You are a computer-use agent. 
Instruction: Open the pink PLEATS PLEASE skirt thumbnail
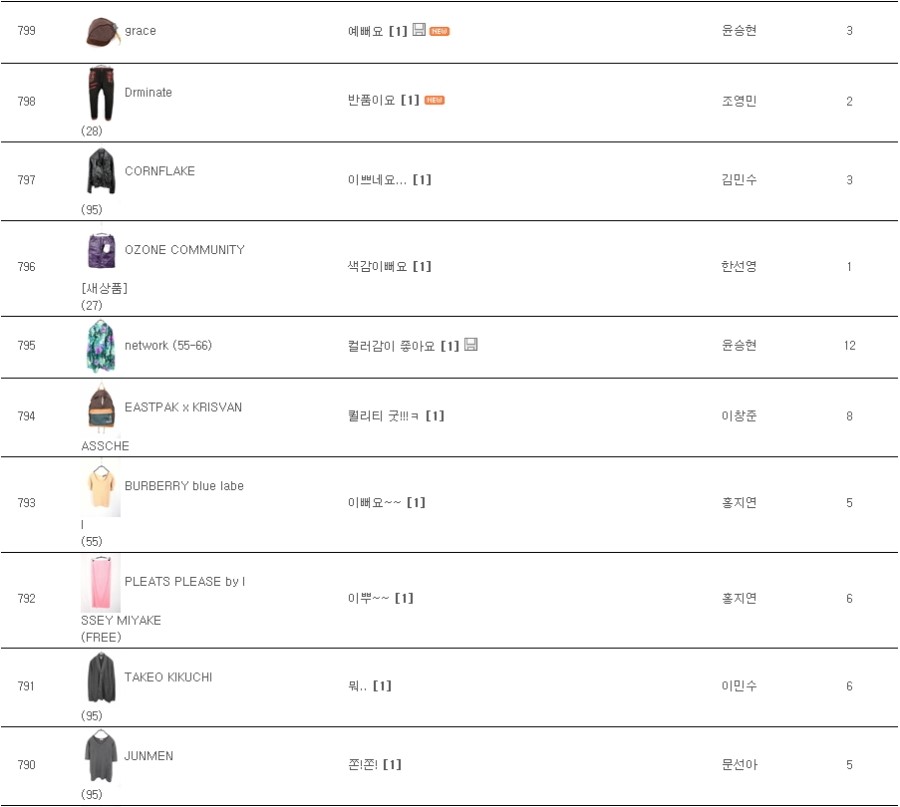[x=101, y=583]
